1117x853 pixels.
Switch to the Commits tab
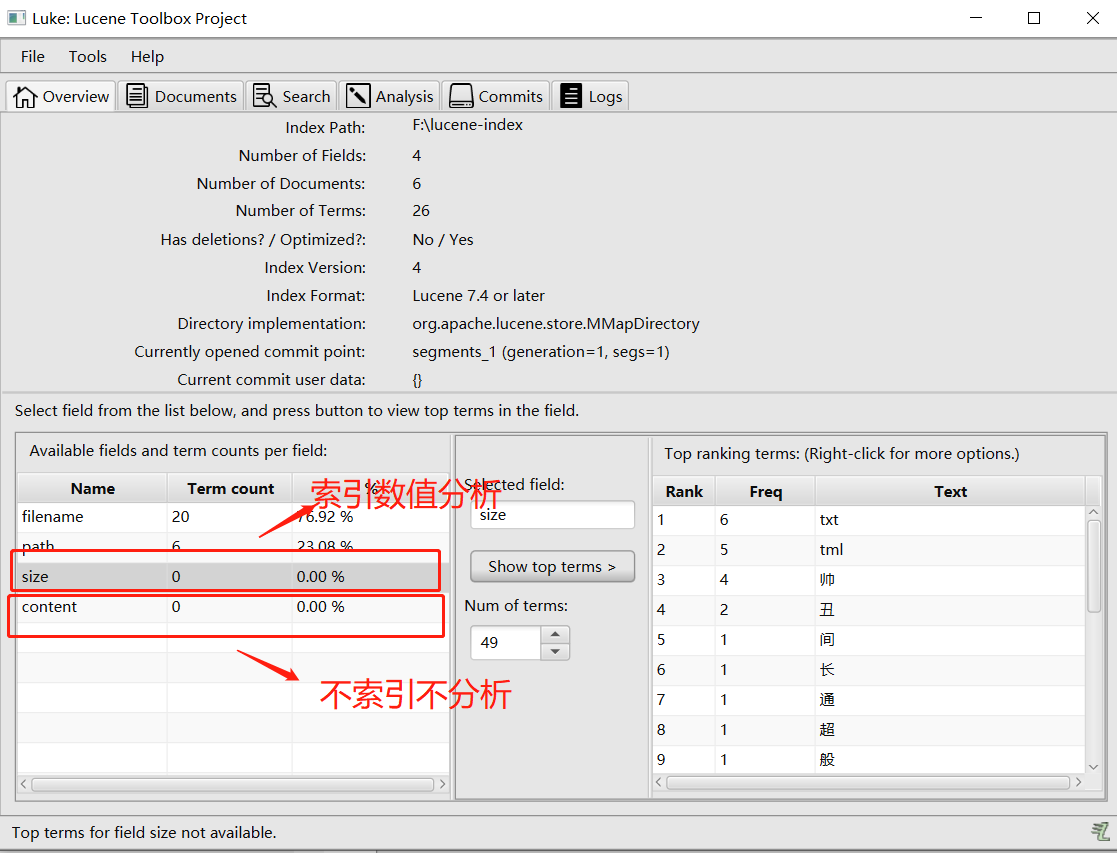click(496, 96)
